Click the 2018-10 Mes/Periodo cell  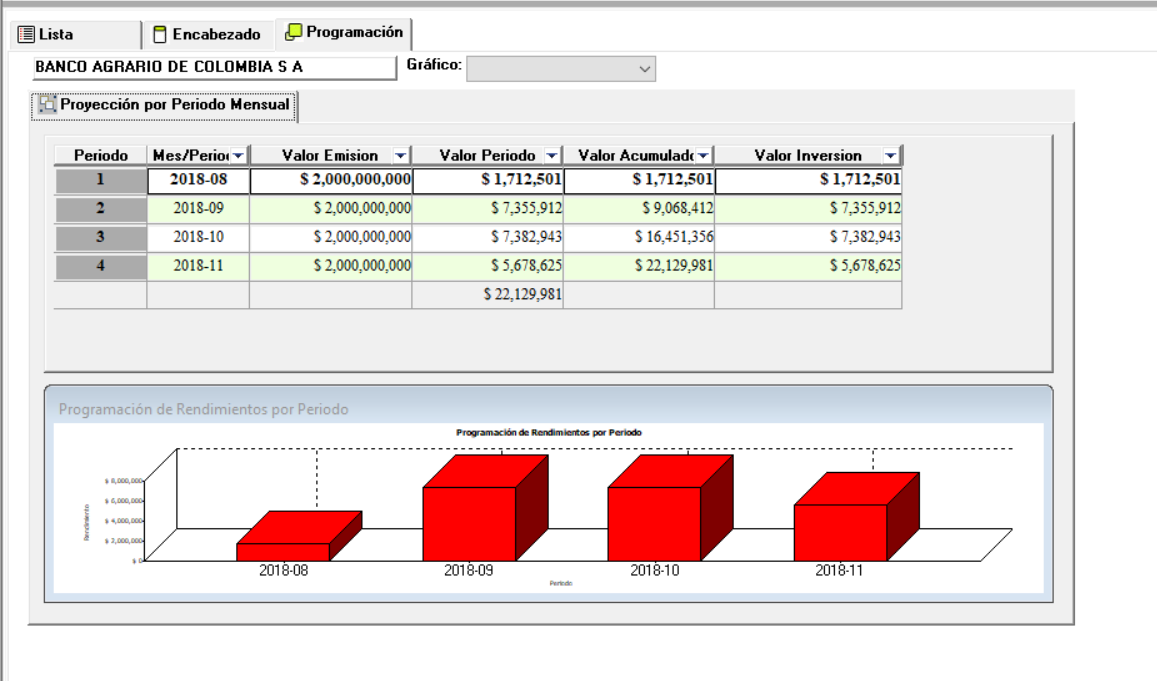pyautogui.click(x=198, y=238)
